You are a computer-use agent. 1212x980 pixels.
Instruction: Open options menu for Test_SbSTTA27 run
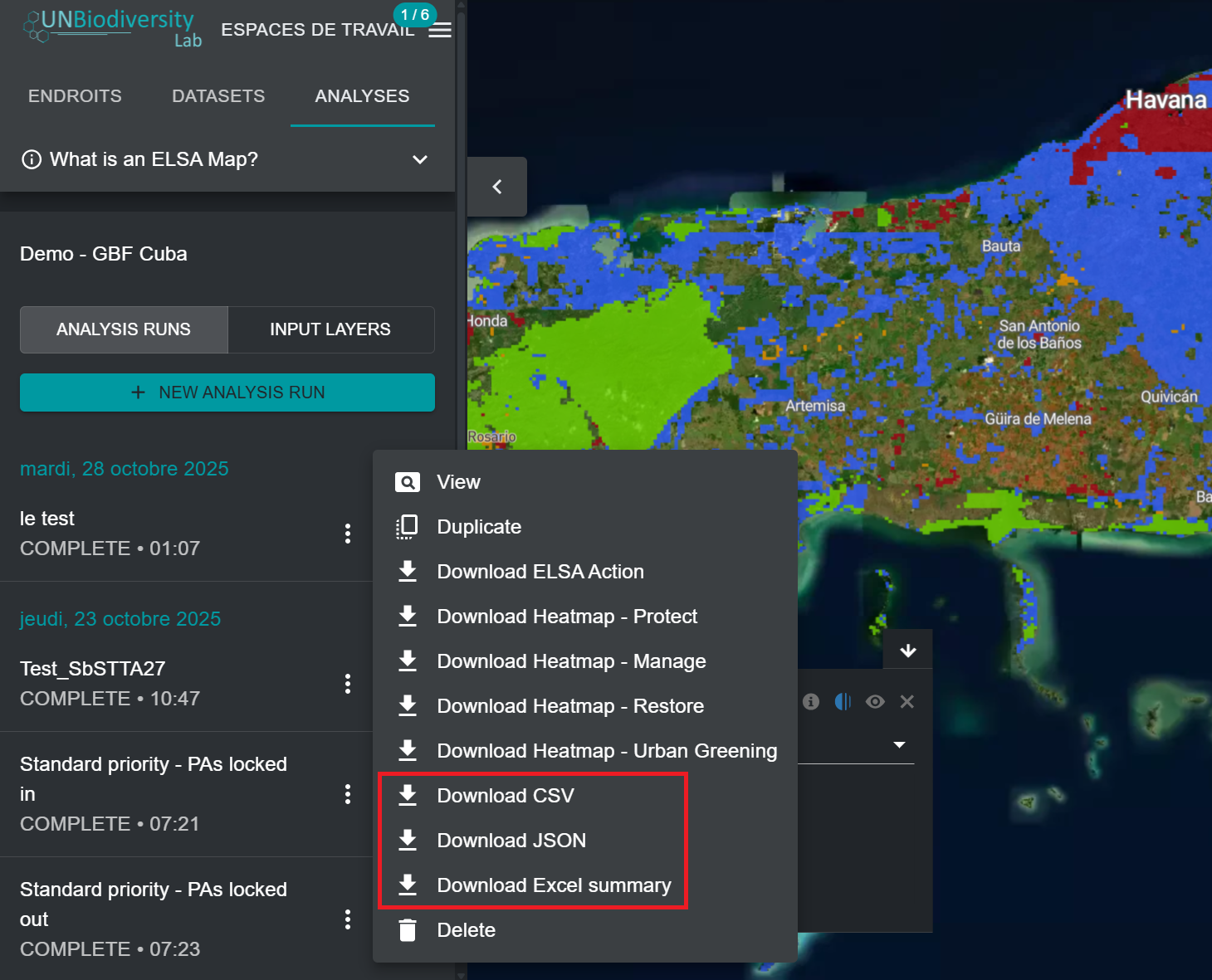[348, 684]
